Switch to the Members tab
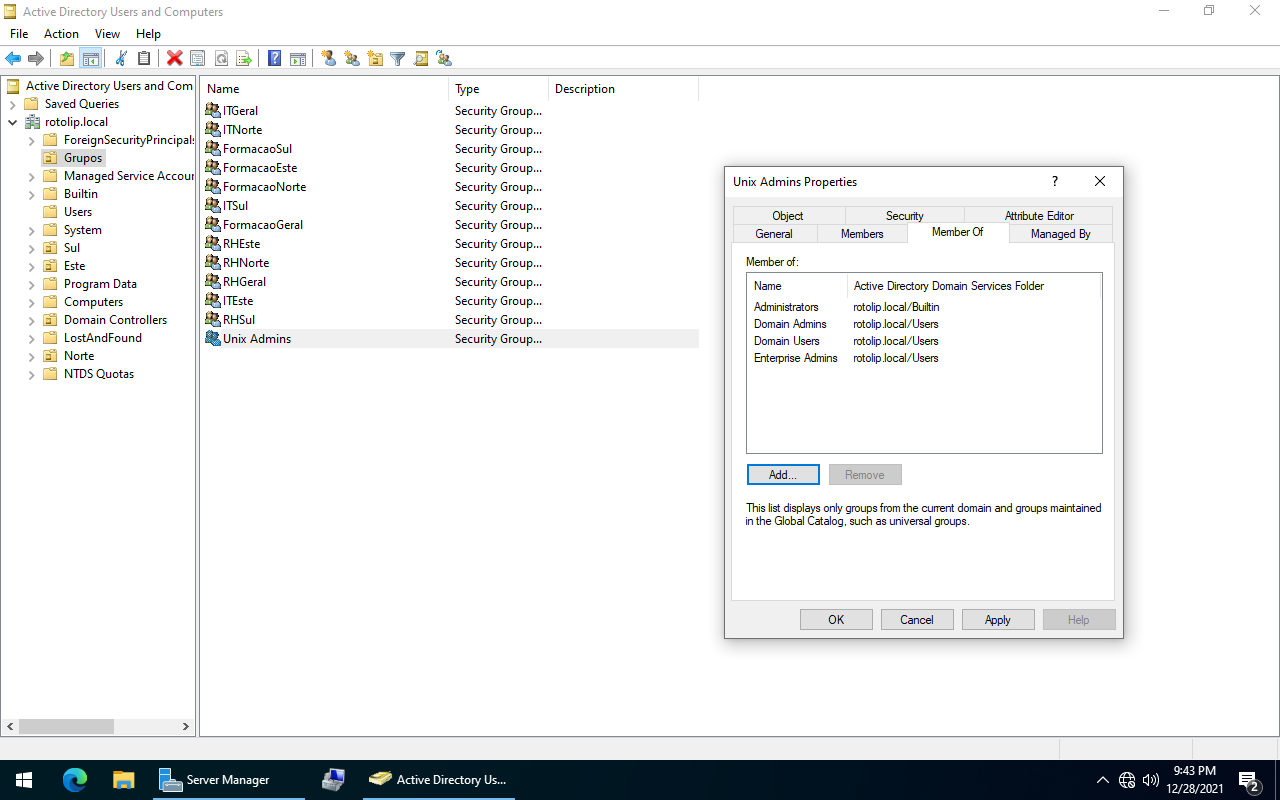The width and height of the screenshot is (1280, 800). [861, 234]
